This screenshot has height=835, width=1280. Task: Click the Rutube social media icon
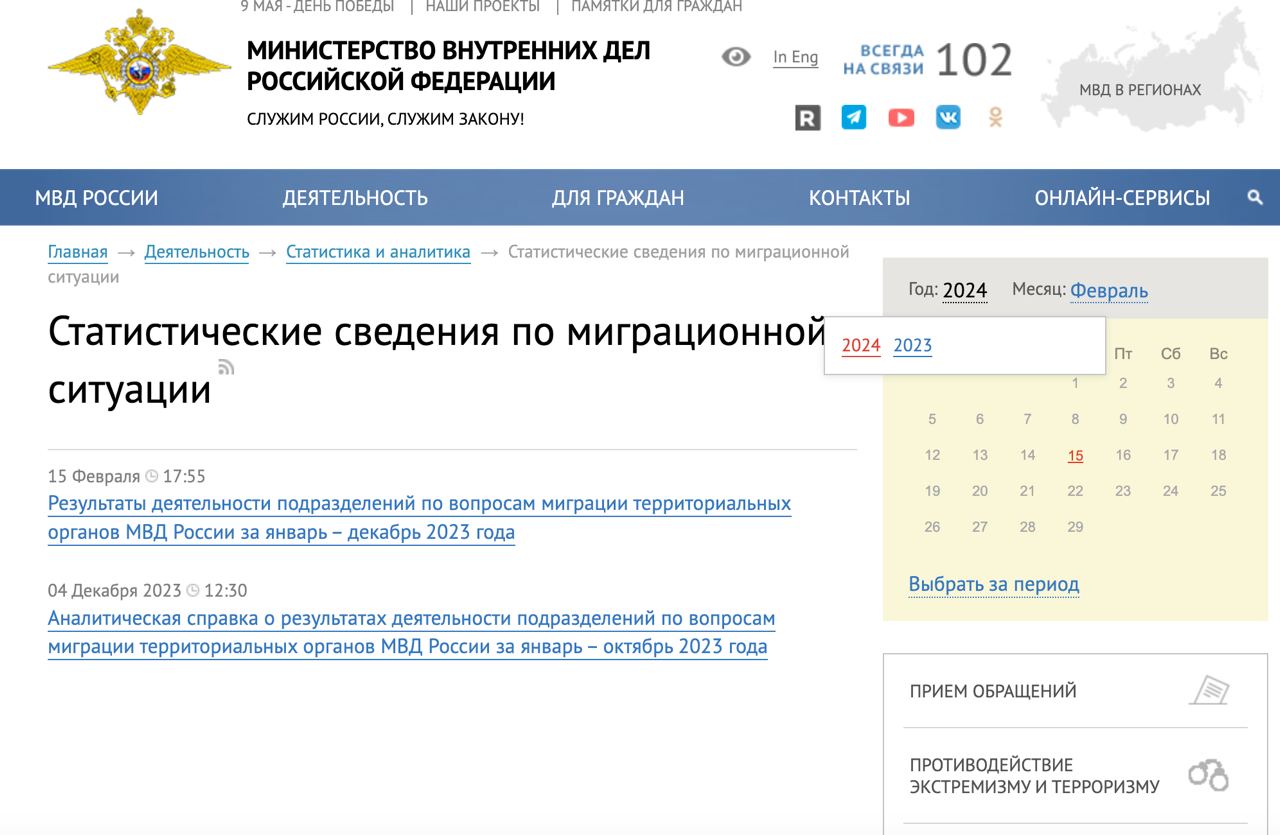pos(807,117)
